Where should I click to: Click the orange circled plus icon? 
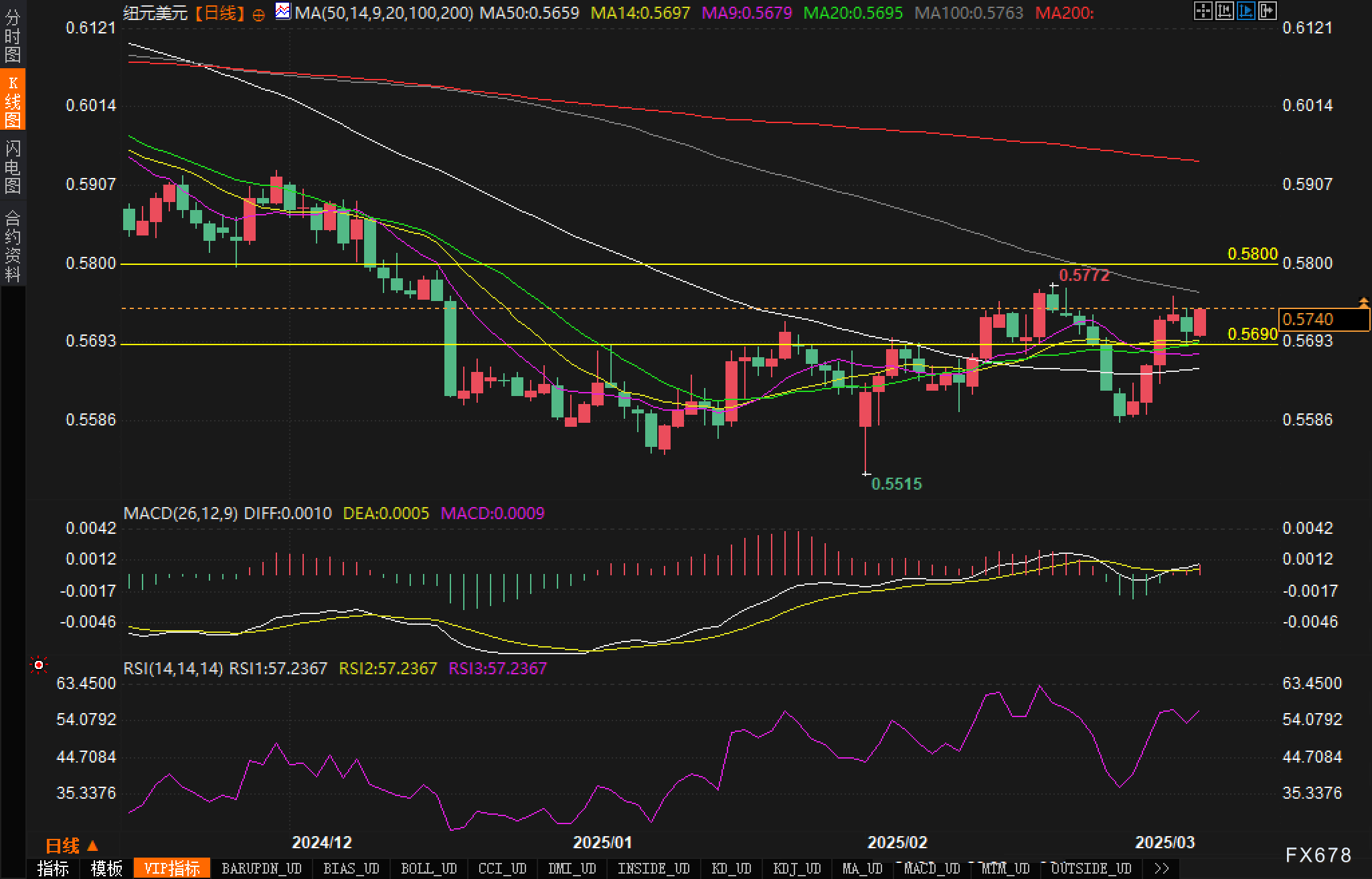258,15
